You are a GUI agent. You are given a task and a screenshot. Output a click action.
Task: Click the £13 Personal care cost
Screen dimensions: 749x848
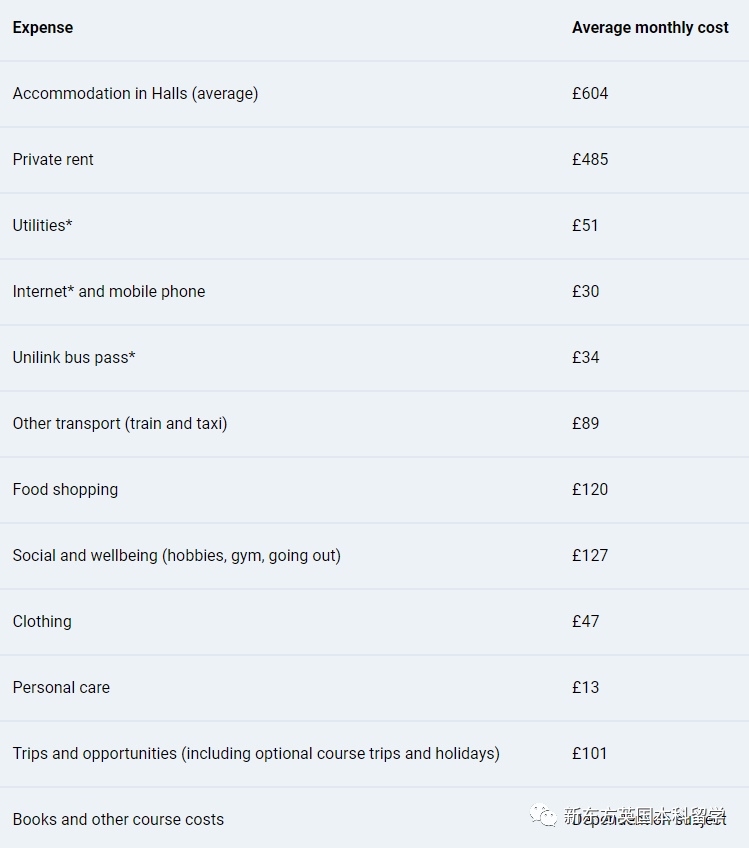point(586,687)
